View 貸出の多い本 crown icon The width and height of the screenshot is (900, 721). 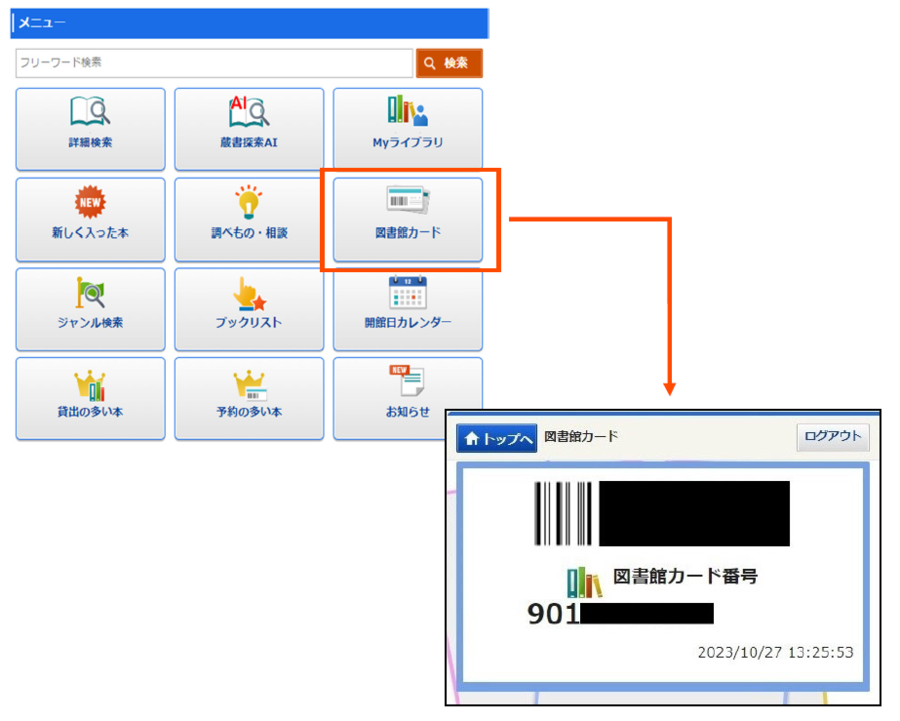coord(90,383)
